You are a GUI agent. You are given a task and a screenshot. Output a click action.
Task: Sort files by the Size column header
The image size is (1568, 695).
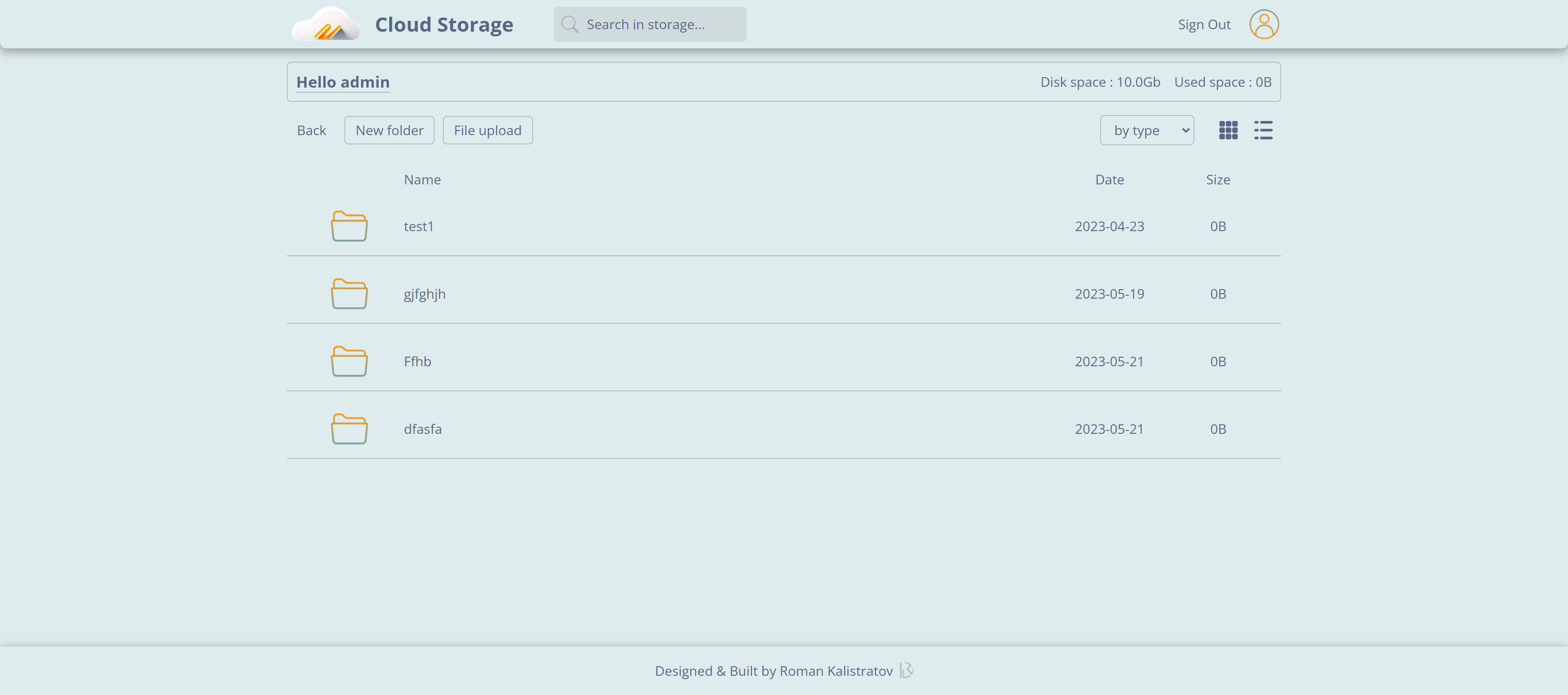1218,179
